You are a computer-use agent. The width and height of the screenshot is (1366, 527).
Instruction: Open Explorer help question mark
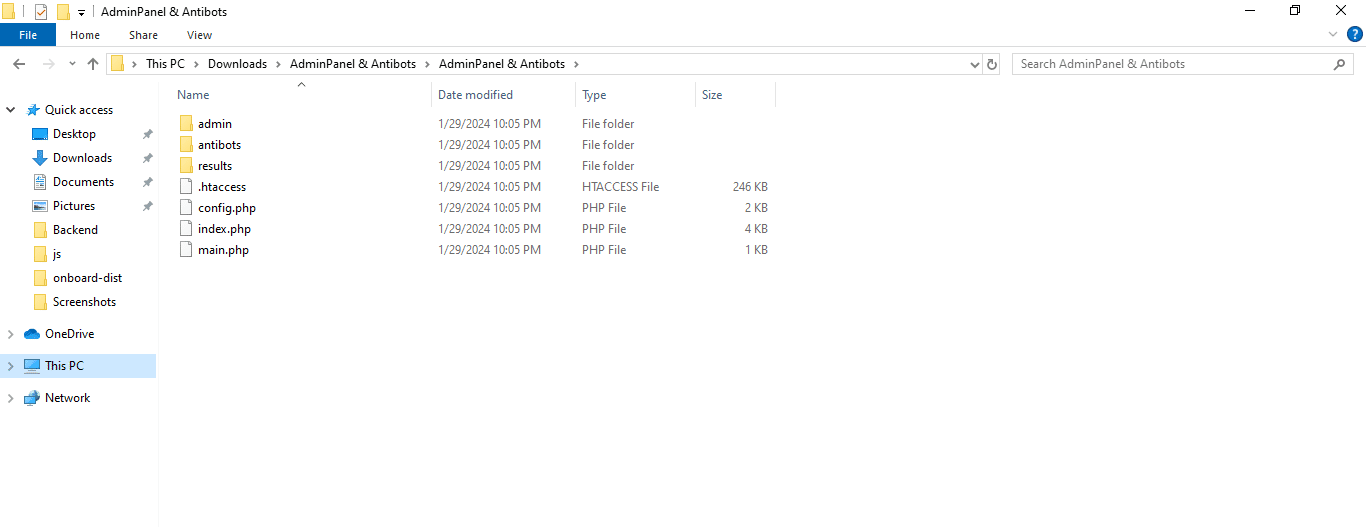(1355, 35)
